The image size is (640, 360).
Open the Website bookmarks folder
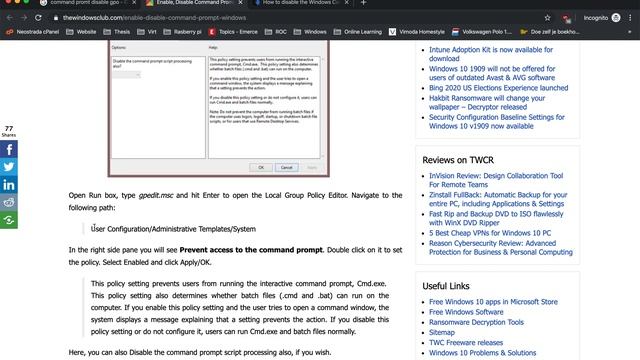point(81,32)
